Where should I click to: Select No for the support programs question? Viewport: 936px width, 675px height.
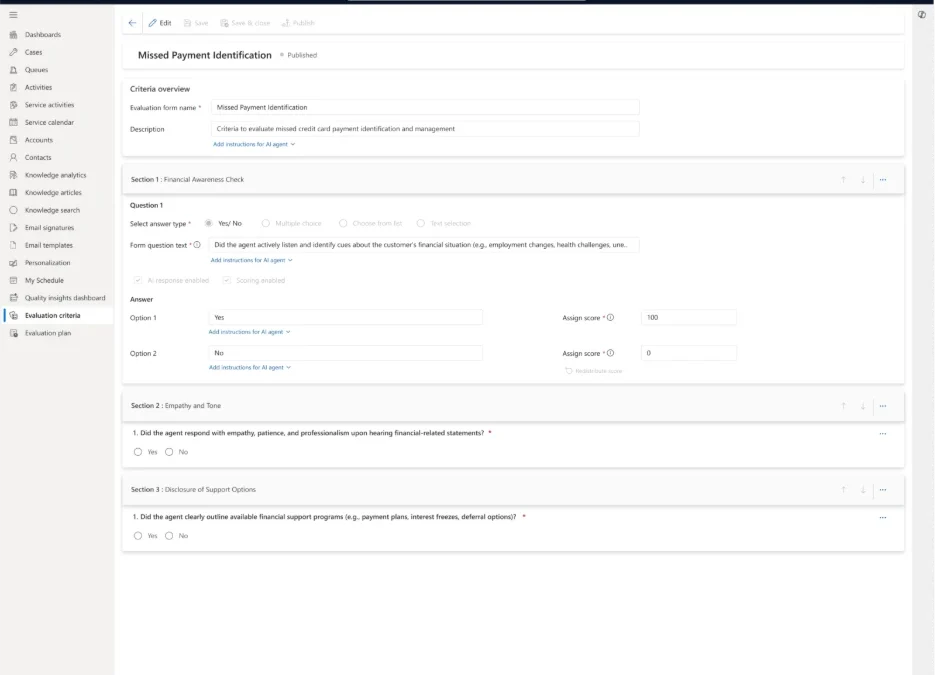[x=169, y=536]
